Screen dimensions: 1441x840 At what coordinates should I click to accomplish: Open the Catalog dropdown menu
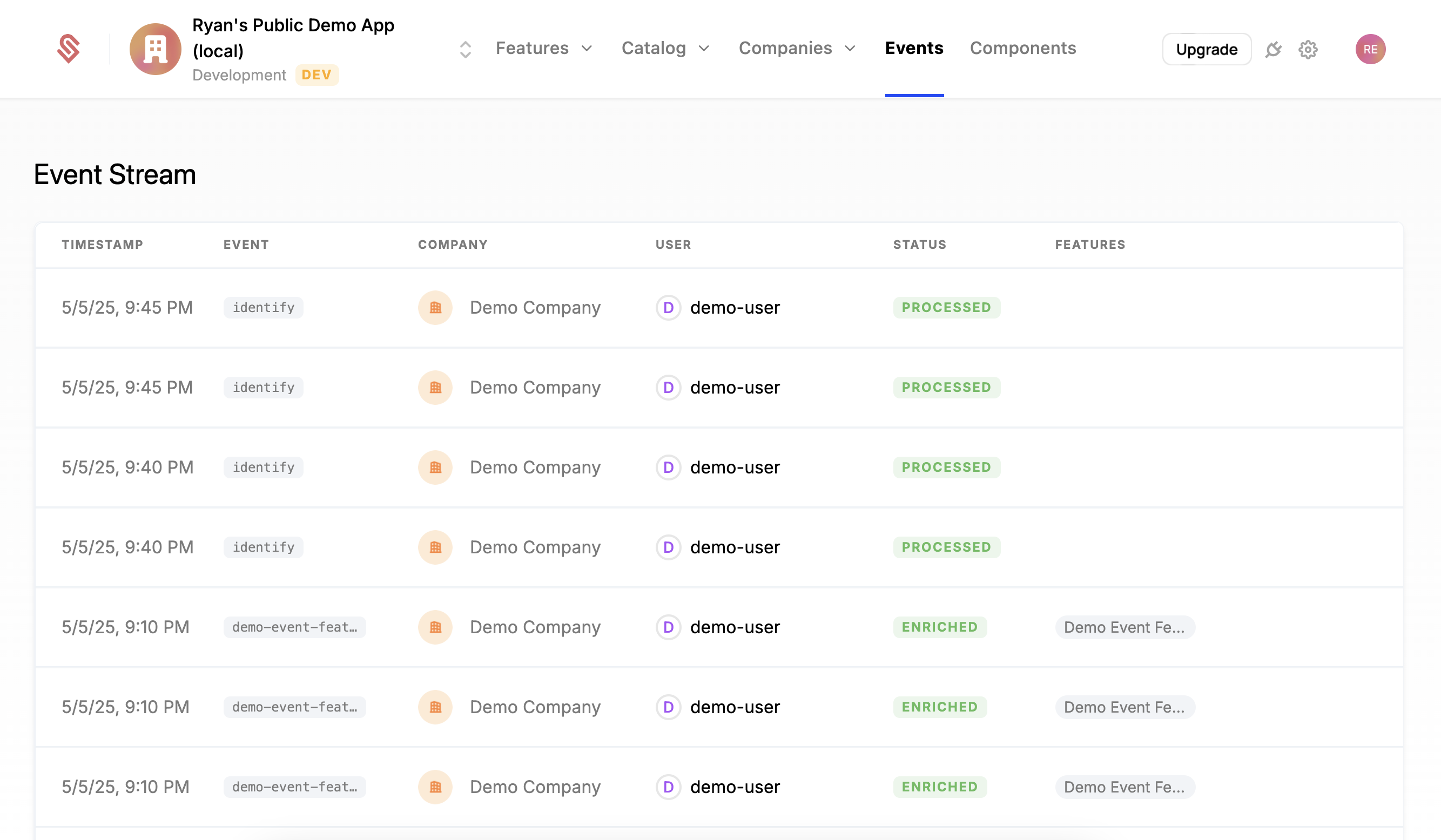click(664, 49)
